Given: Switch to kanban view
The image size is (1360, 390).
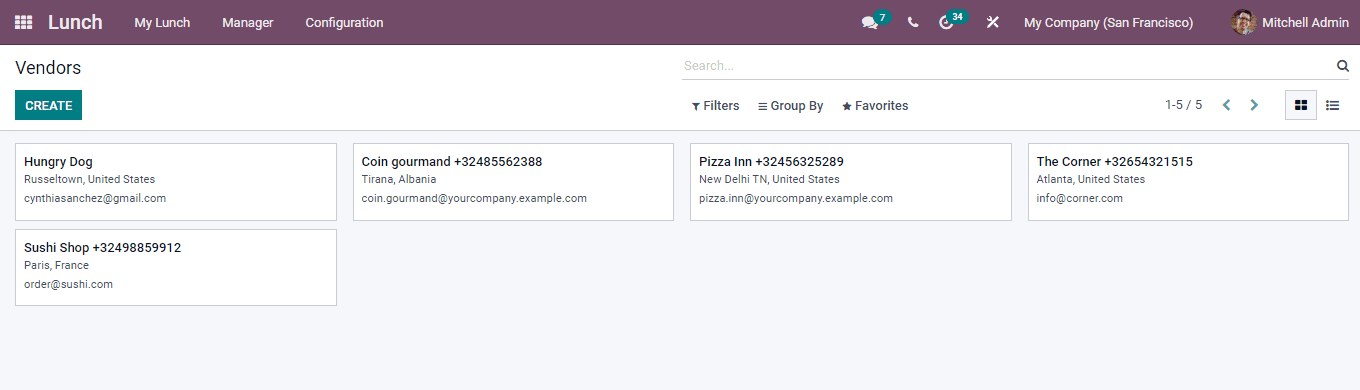Looking at the screenshot, I should pos(1301,105).
